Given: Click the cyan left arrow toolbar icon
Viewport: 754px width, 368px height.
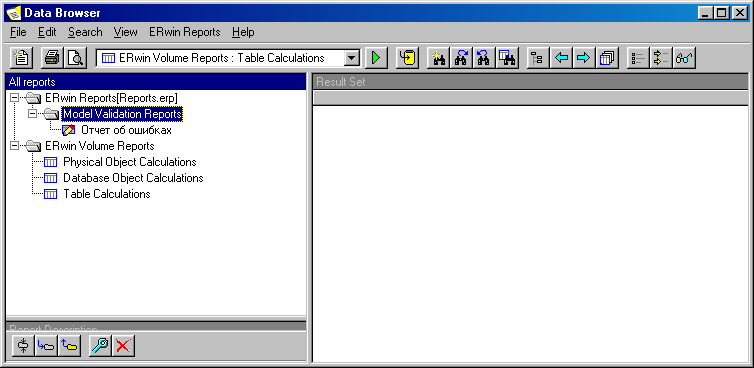Looking at the screenshot, I should tap(561, 58).
